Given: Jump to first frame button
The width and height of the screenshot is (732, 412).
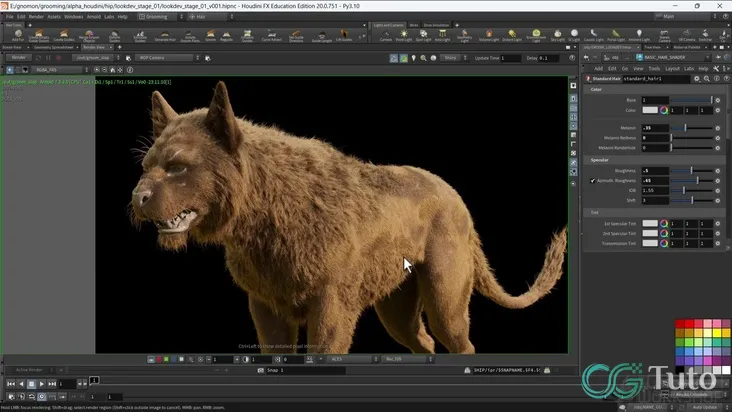Looking at the screenshot, I should point(11,384).
